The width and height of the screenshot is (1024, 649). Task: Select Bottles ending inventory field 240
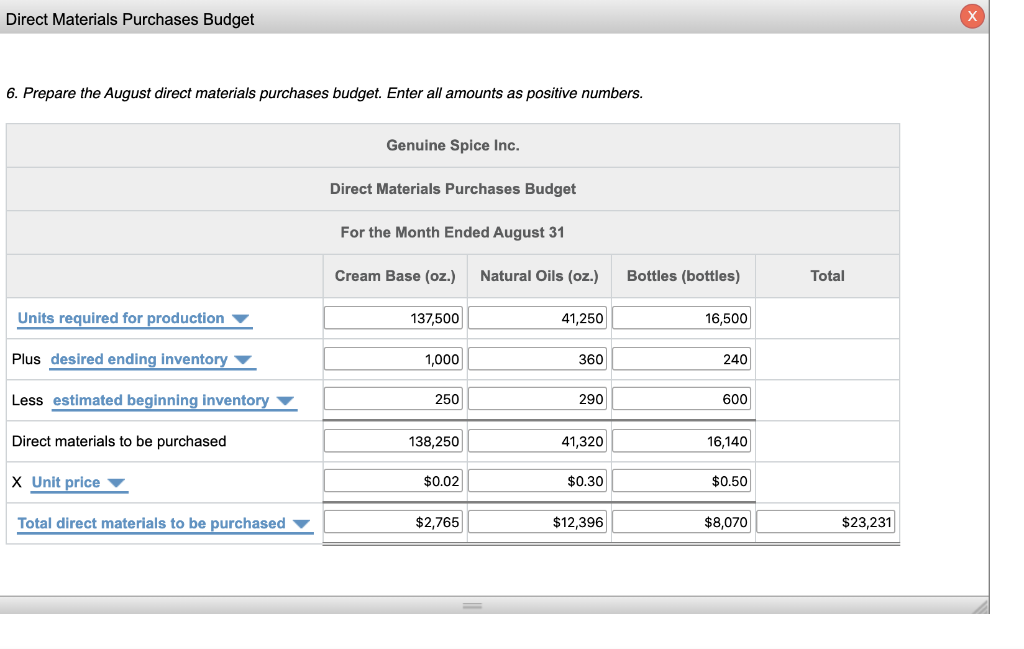pos(681,359)
